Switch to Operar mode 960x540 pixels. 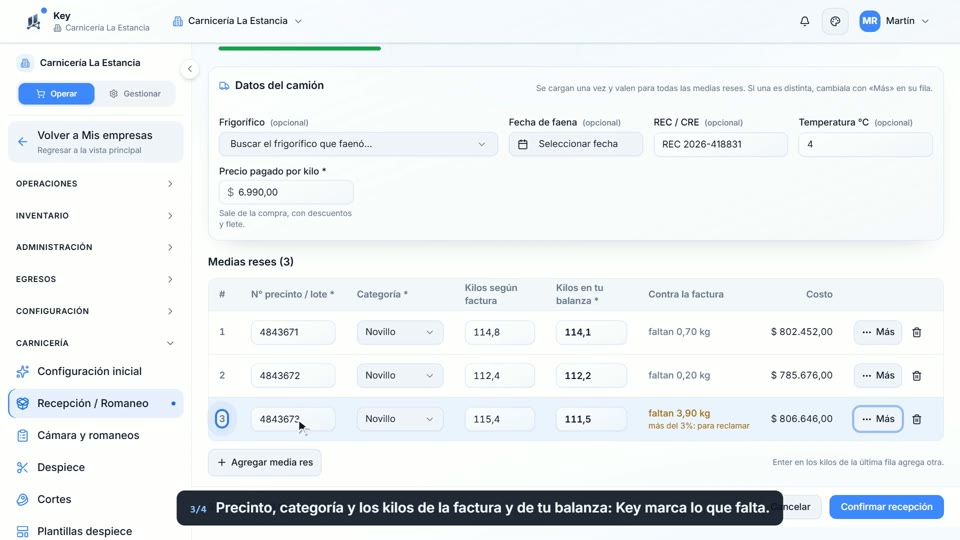click(x=56, y=94)
